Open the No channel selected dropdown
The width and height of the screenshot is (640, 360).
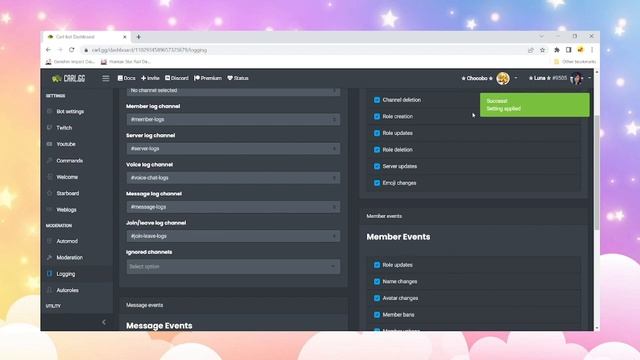pyautogui.click(x=233, y=91)
